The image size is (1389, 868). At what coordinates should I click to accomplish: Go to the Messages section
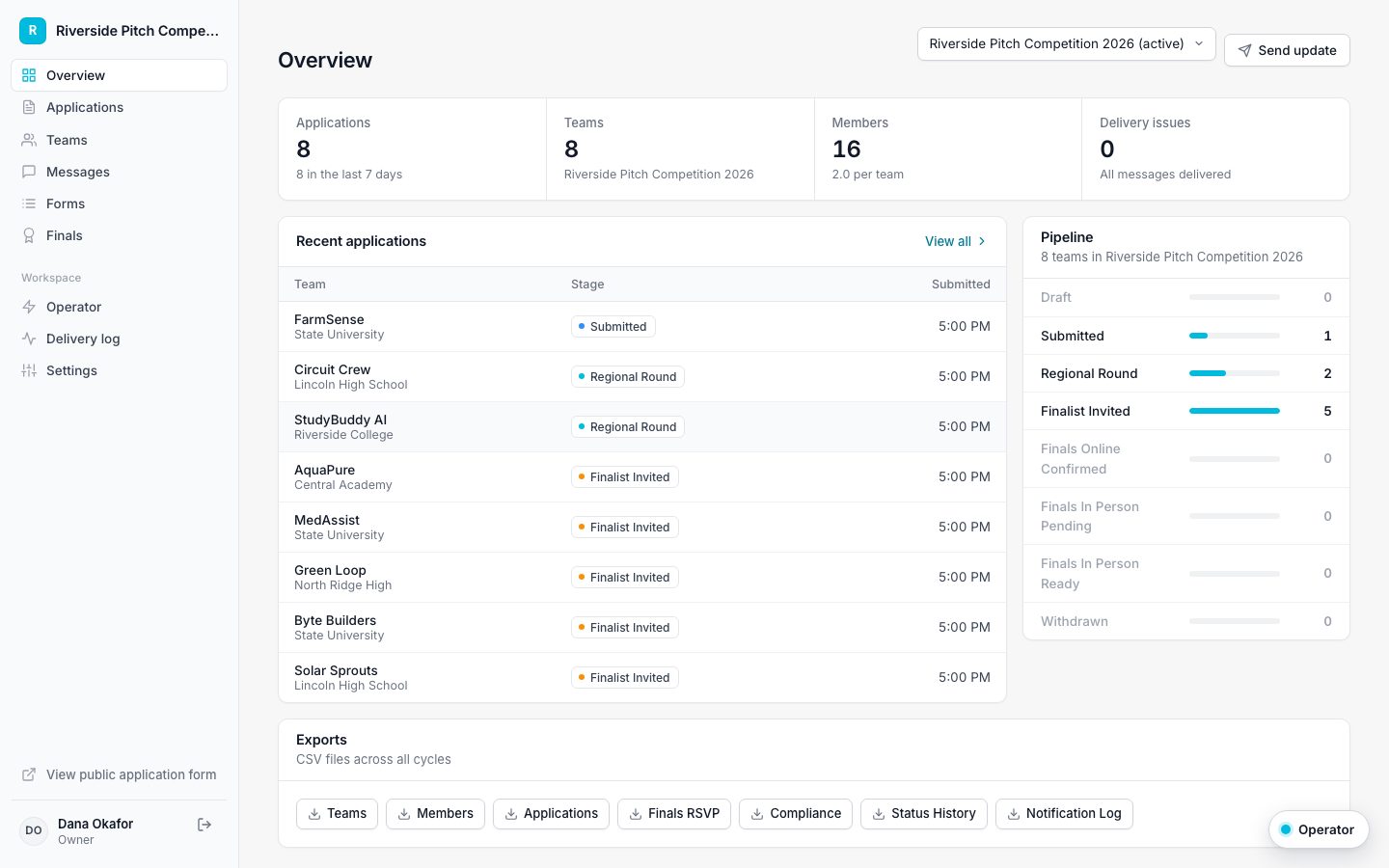[x=120, y=172]
